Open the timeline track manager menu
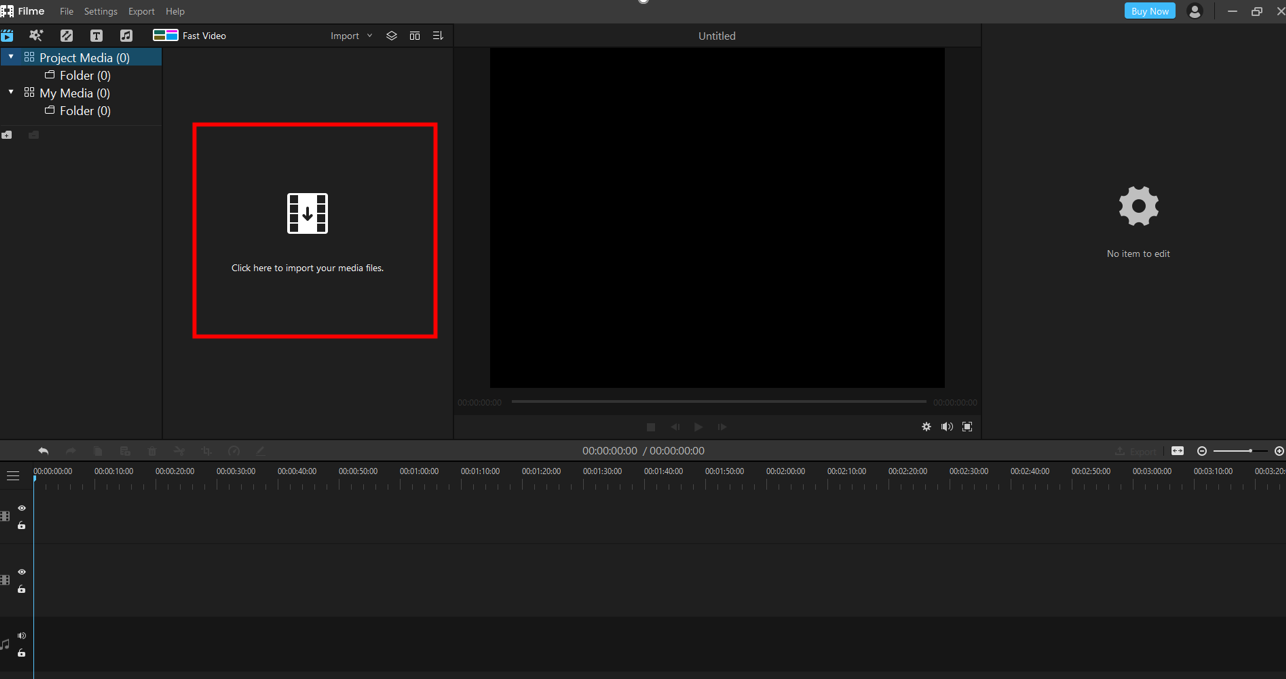 [x=13, y=476]
